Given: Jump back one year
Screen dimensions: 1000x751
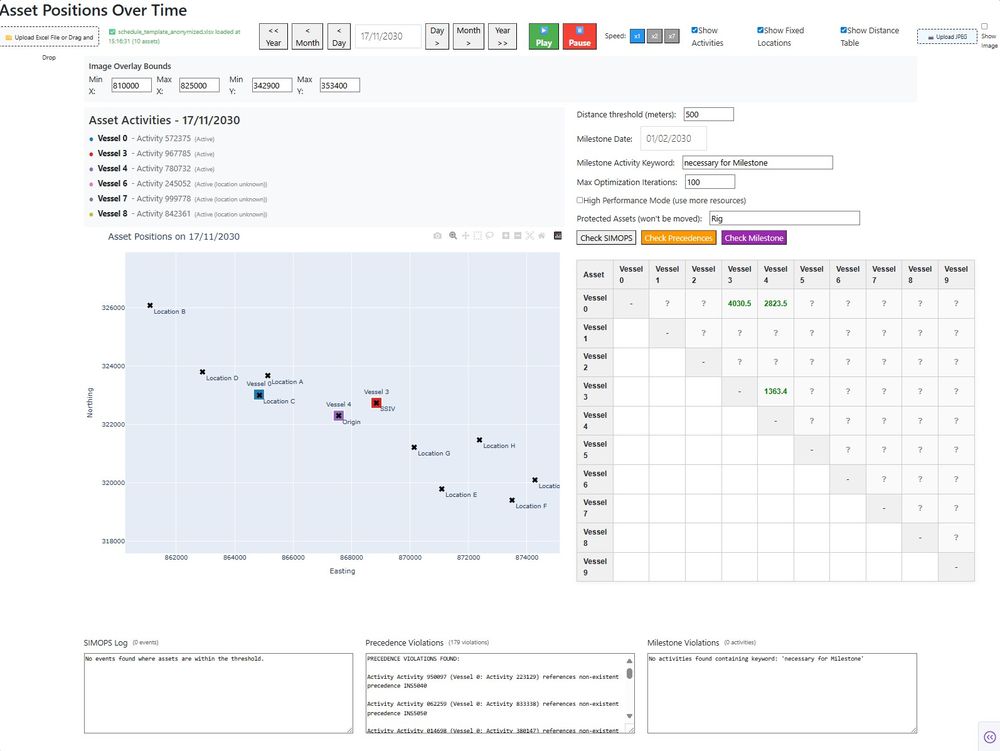Looking at the screenshot, I should 273,36.
